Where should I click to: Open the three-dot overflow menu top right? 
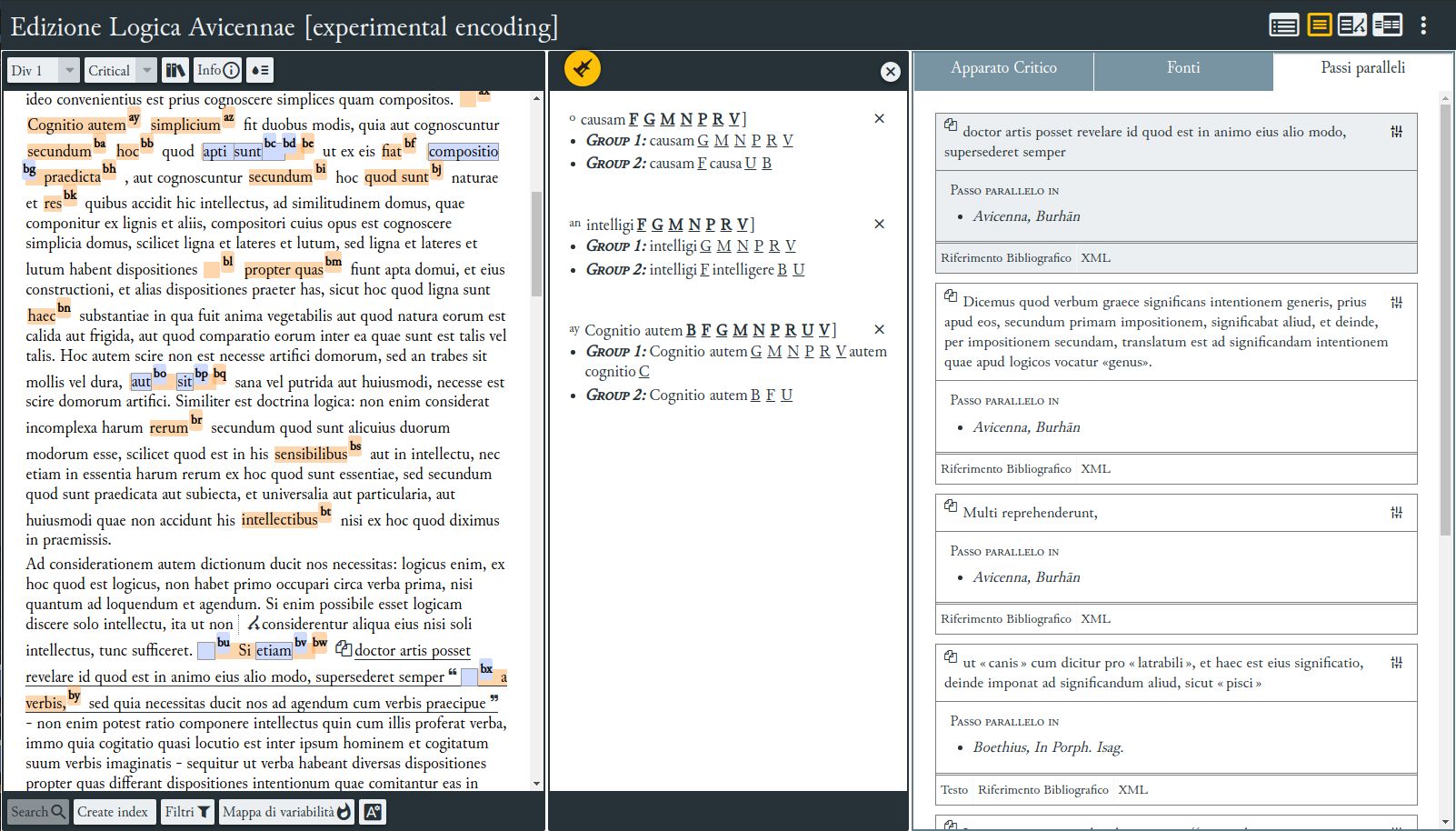(1424, 26)
